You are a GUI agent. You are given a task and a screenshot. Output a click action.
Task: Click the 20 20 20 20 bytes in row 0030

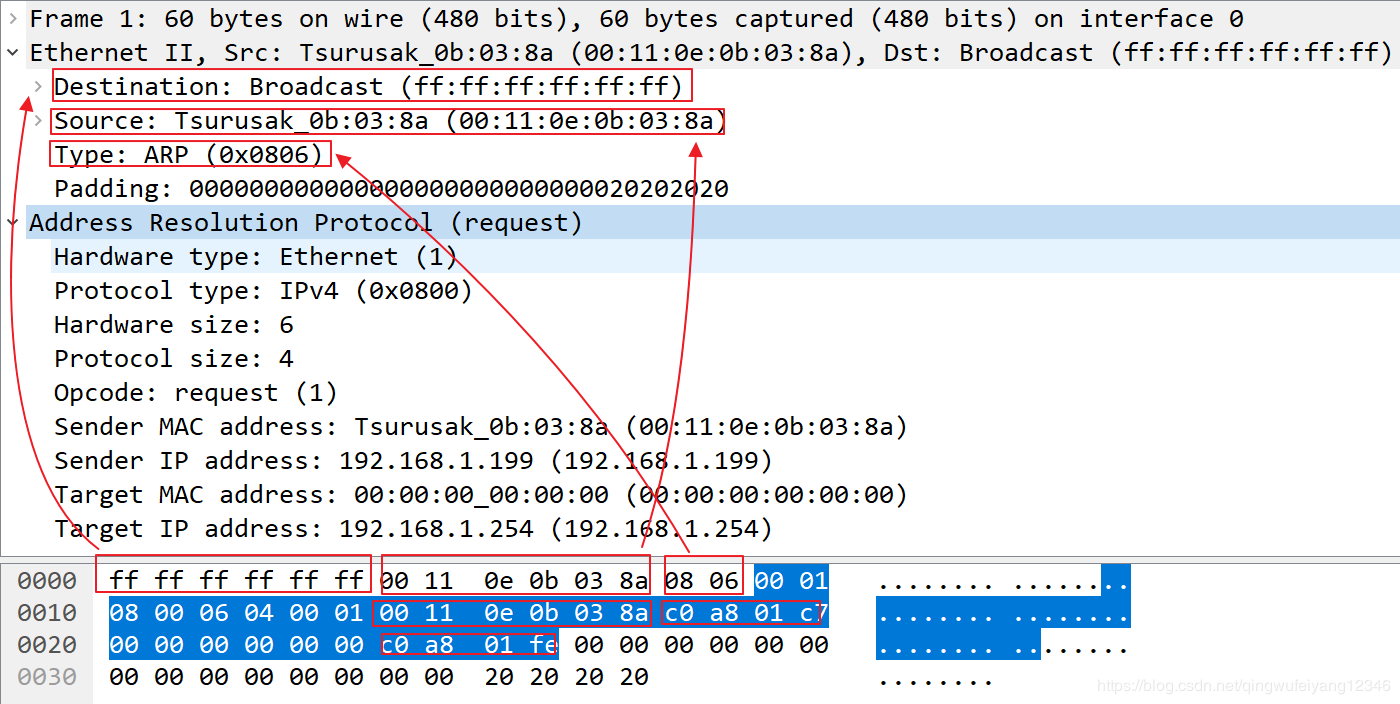[x=567, y=677]
